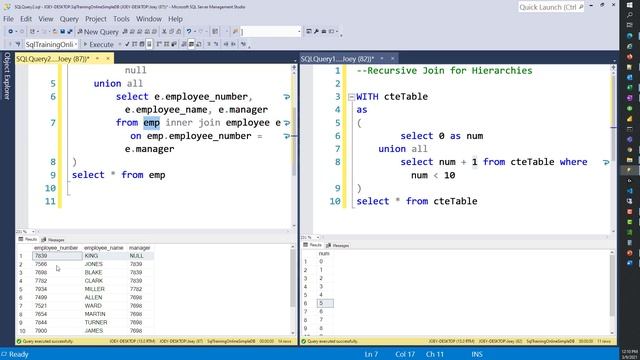Viewport: 640px width, 360px height.
Task: Click the Windows taskbar search icon
Action: coord(630,15)
